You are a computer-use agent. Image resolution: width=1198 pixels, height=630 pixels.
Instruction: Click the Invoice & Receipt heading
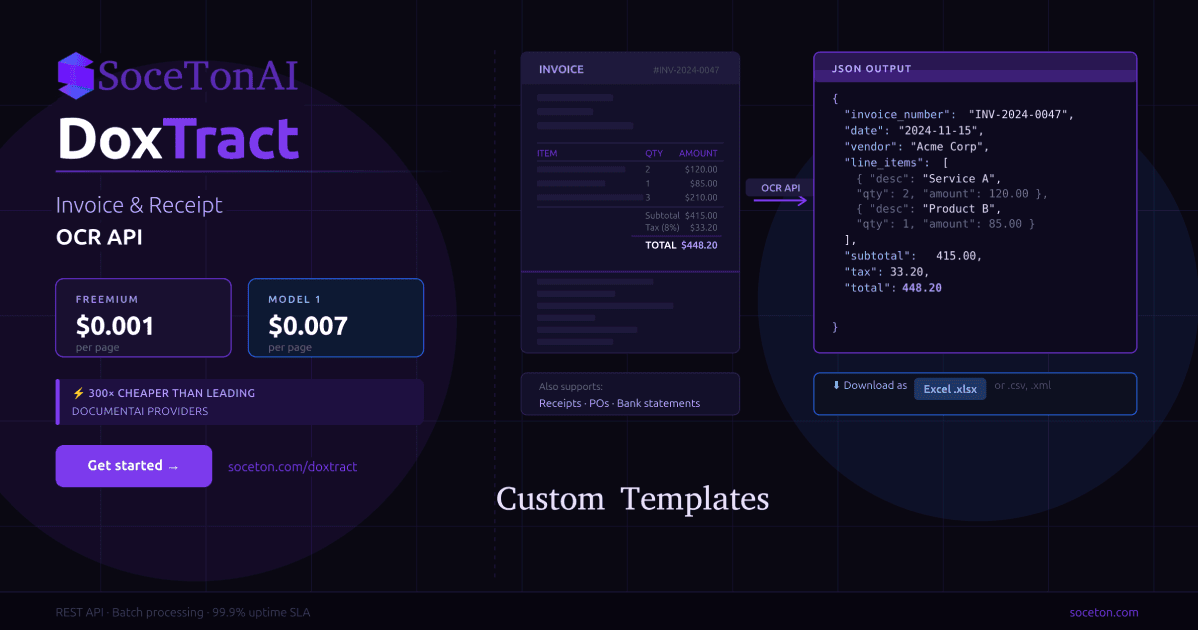coord(139,205)
